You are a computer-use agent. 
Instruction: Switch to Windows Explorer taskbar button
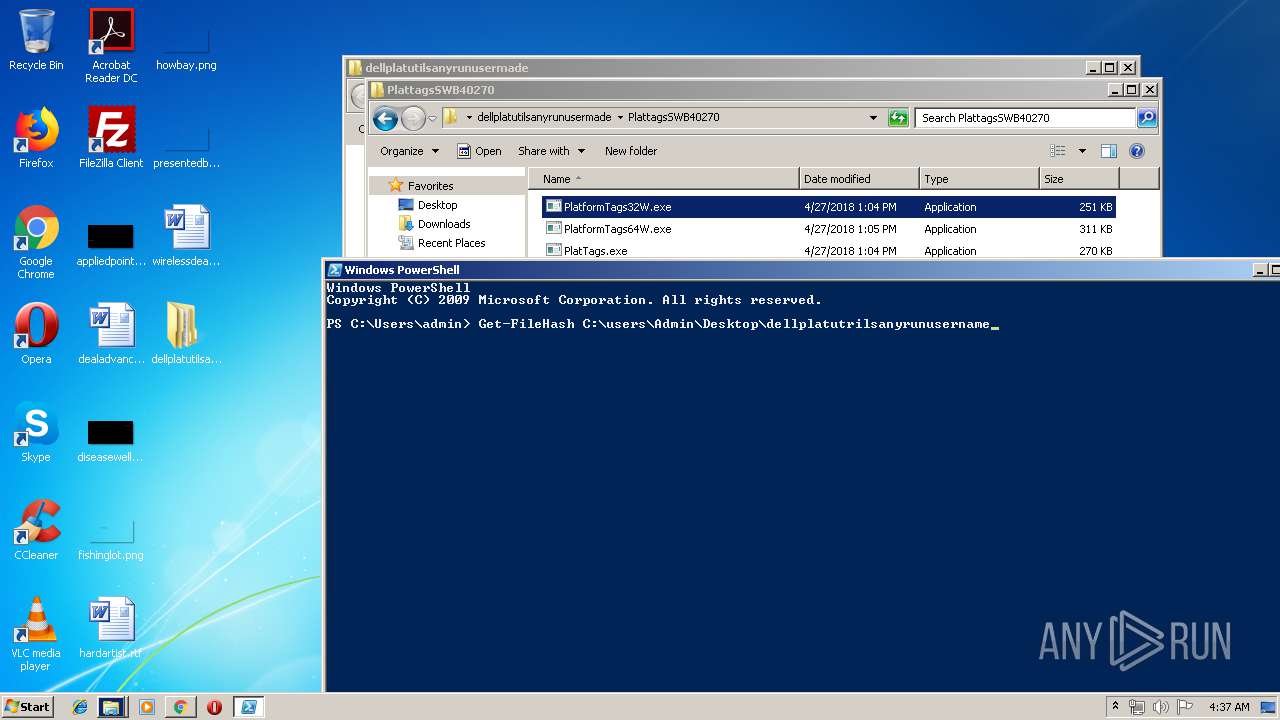(111, 707)
